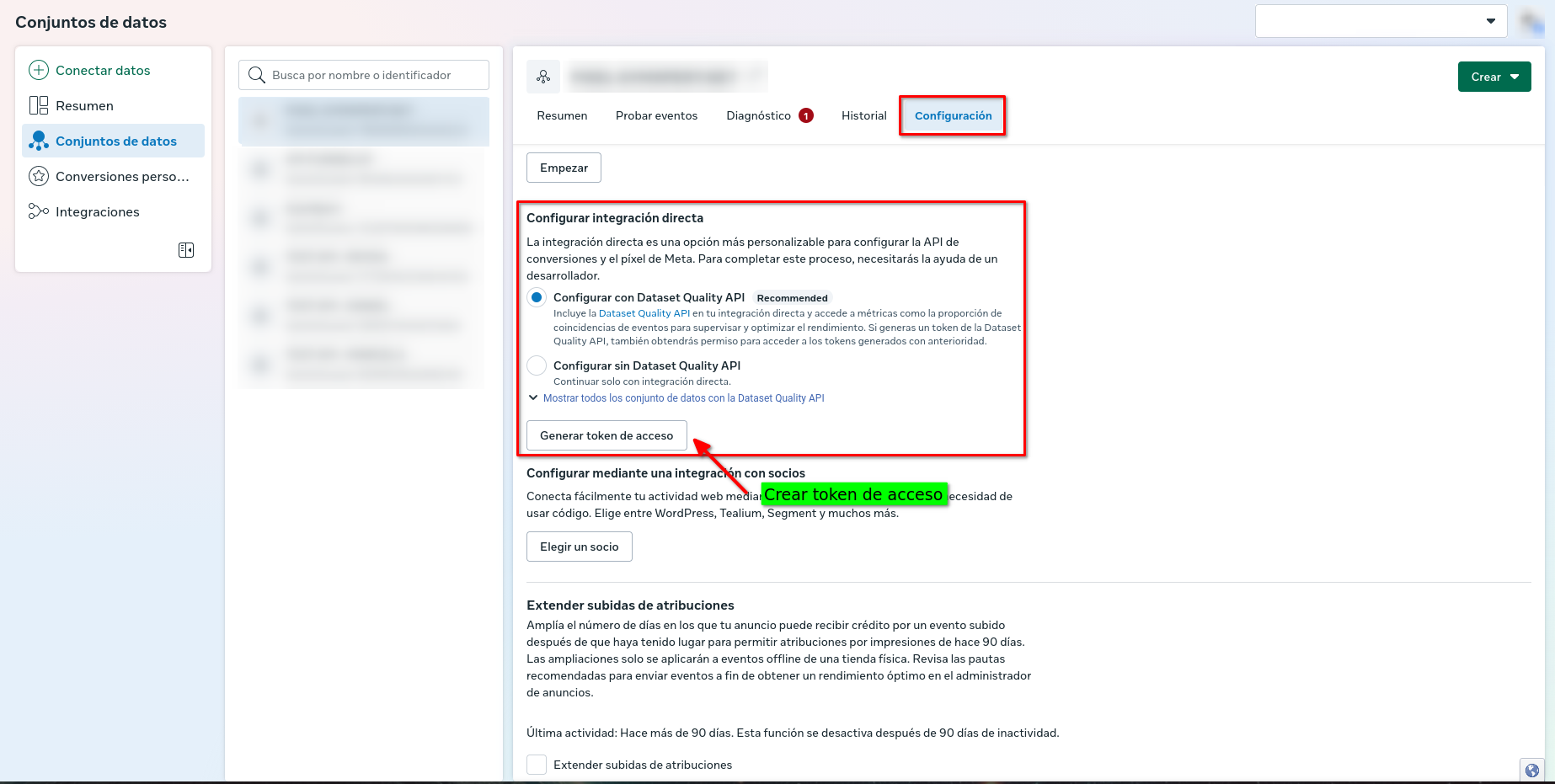Image resolution: width=1555 pixels, height=784 pixels.
Task: Click Generar token de acceso button
Action: (607, 436)
